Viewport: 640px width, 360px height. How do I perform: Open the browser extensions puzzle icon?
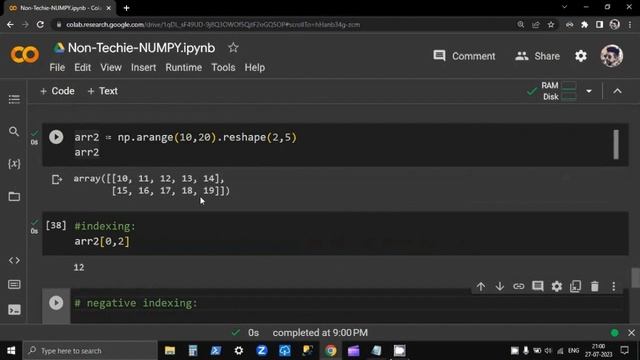tap(584, 24)
